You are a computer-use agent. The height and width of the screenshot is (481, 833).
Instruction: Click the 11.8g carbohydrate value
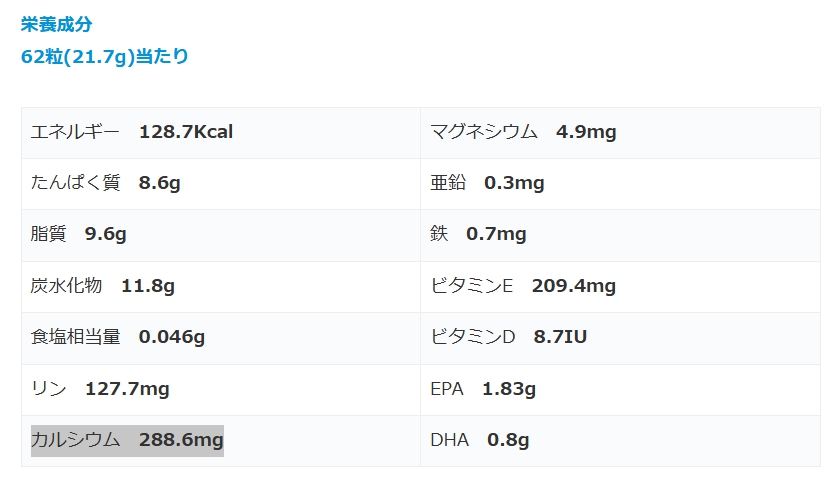tap(148, 286)
